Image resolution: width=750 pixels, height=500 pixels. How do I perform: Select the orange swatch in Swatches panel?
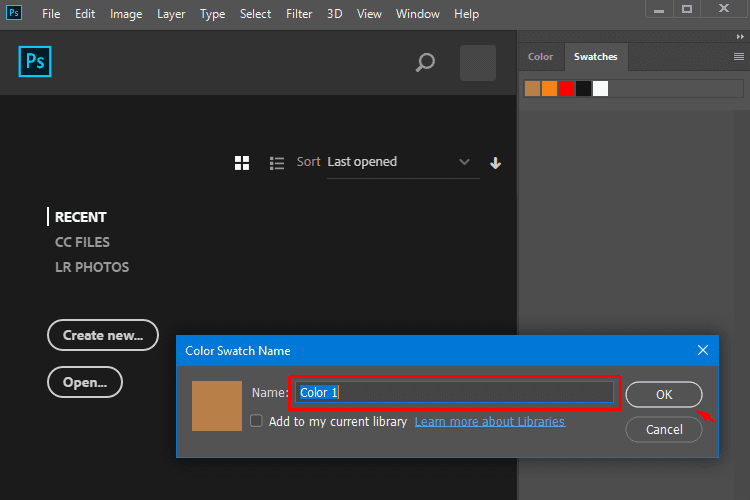[549, 89]
